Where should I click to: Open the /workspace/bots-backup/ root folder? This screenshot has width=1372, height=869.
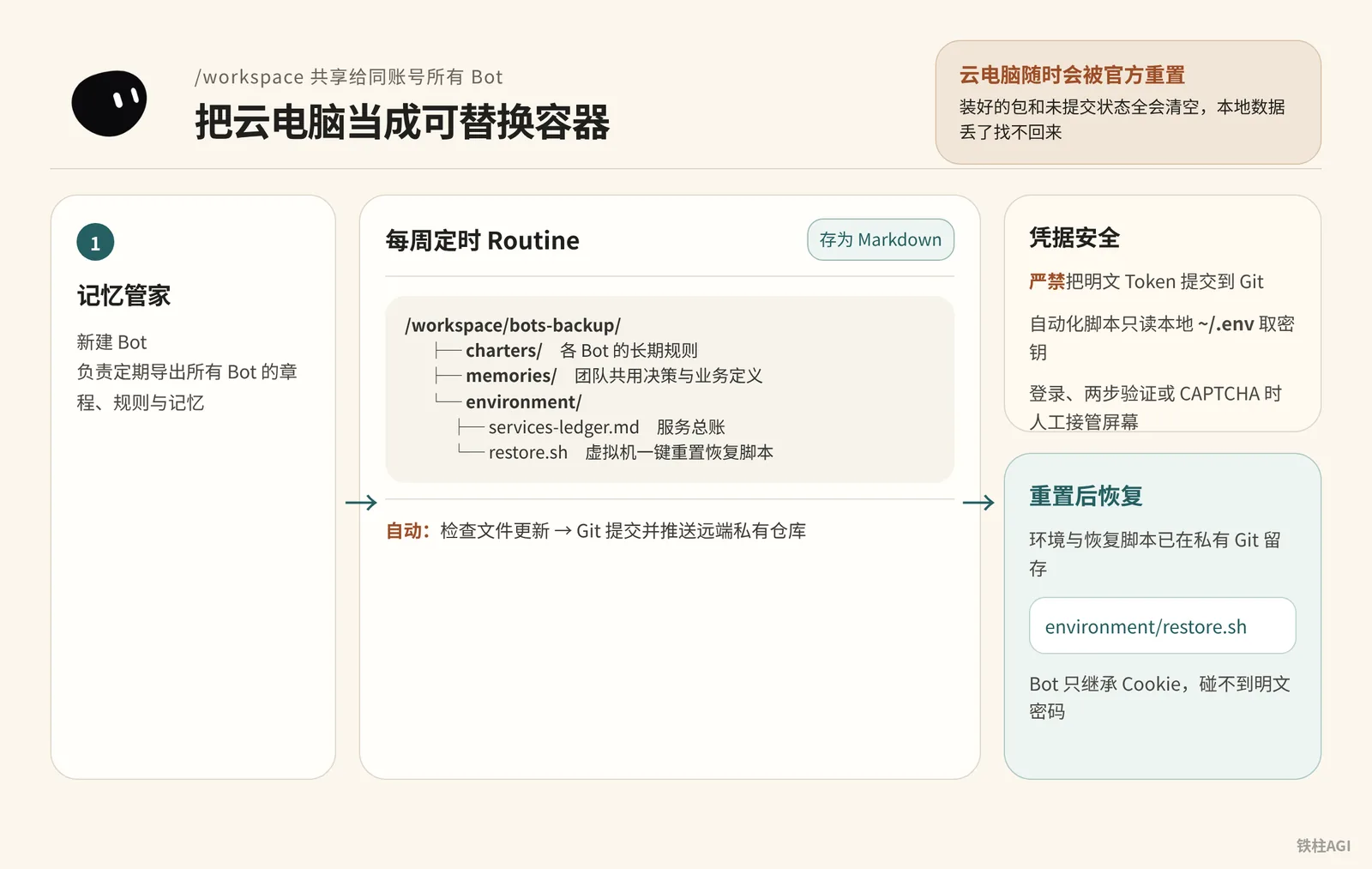[x=513, y=325]
